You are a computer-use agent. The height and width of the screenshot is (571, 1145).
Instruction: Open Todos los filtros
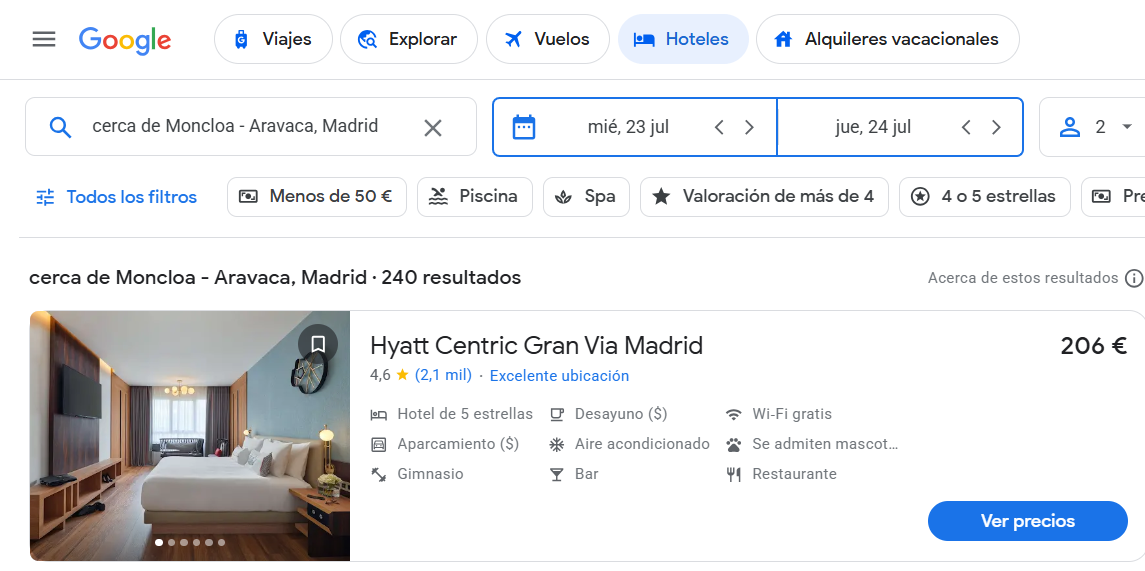117,197
